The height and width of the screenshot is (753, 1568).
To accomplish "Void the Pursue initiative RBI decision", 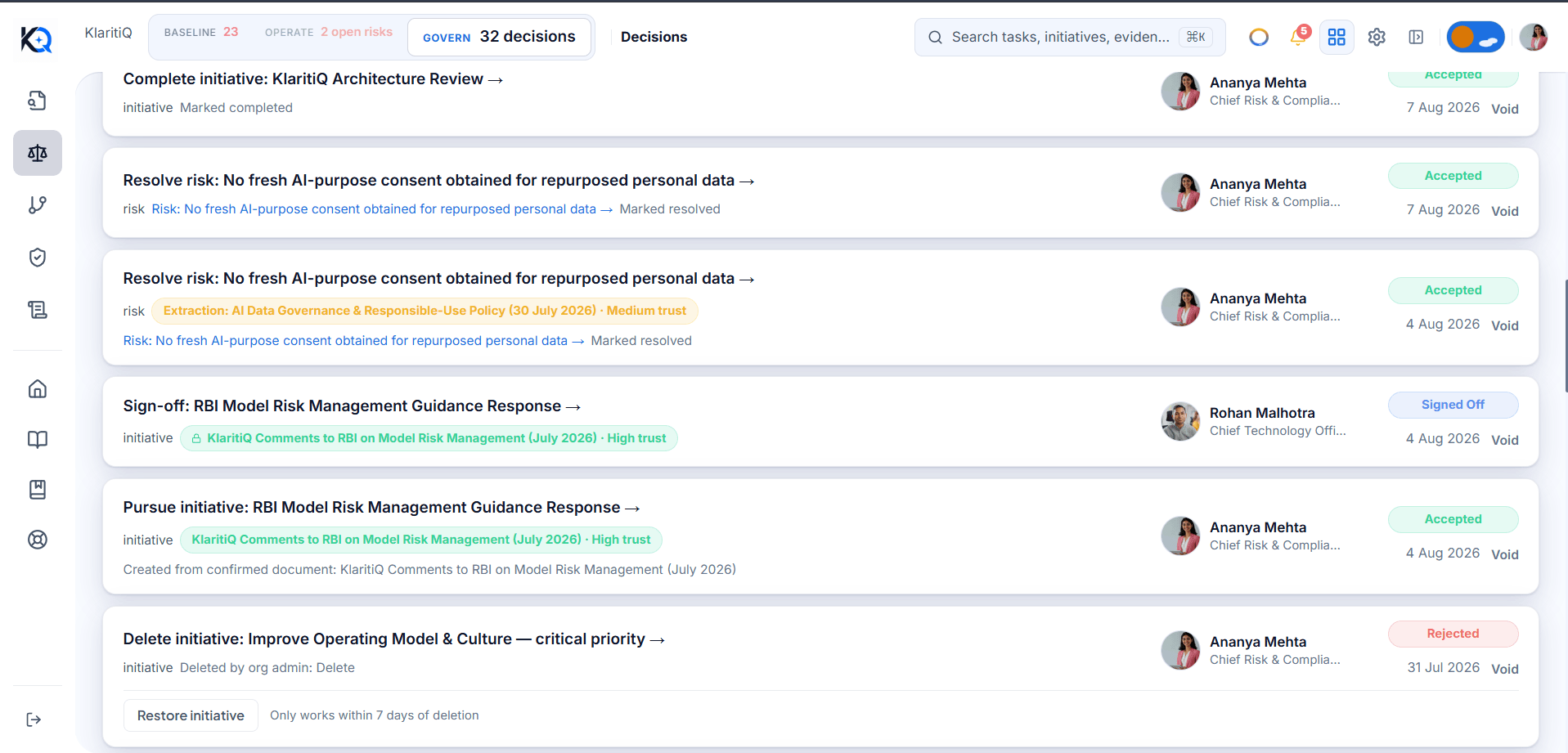I will (x=1504, y=554).
